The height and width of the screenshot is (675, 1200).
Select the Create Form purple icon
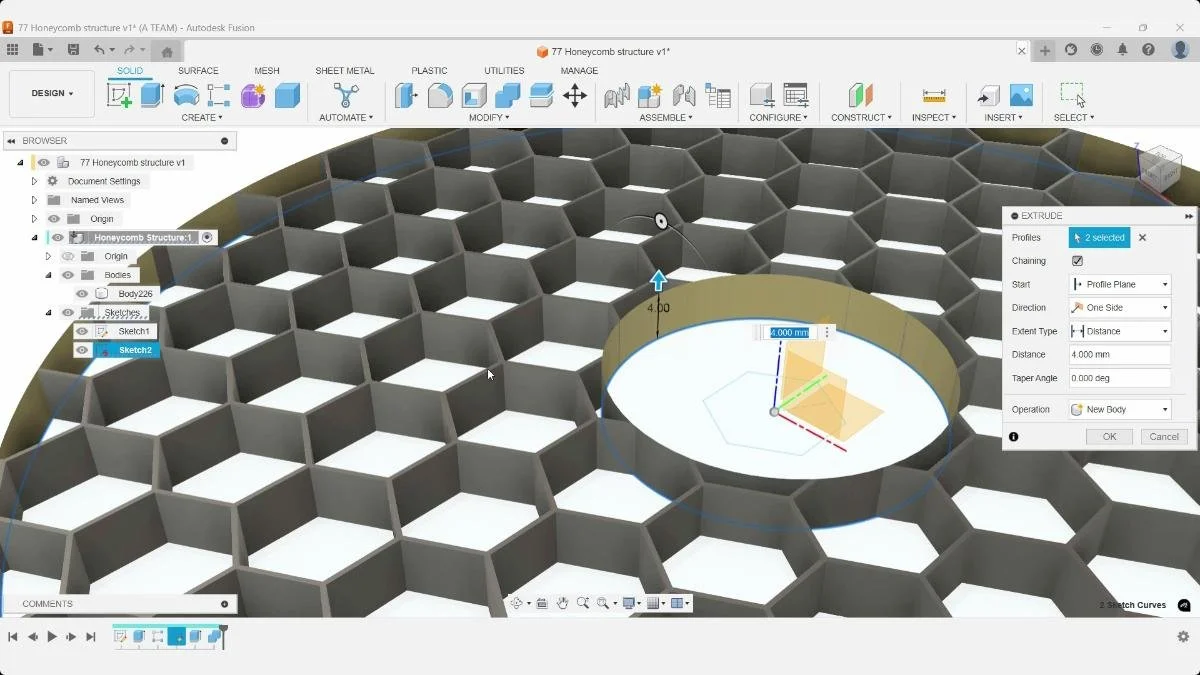pyautogui.click(x=253, y=95)
